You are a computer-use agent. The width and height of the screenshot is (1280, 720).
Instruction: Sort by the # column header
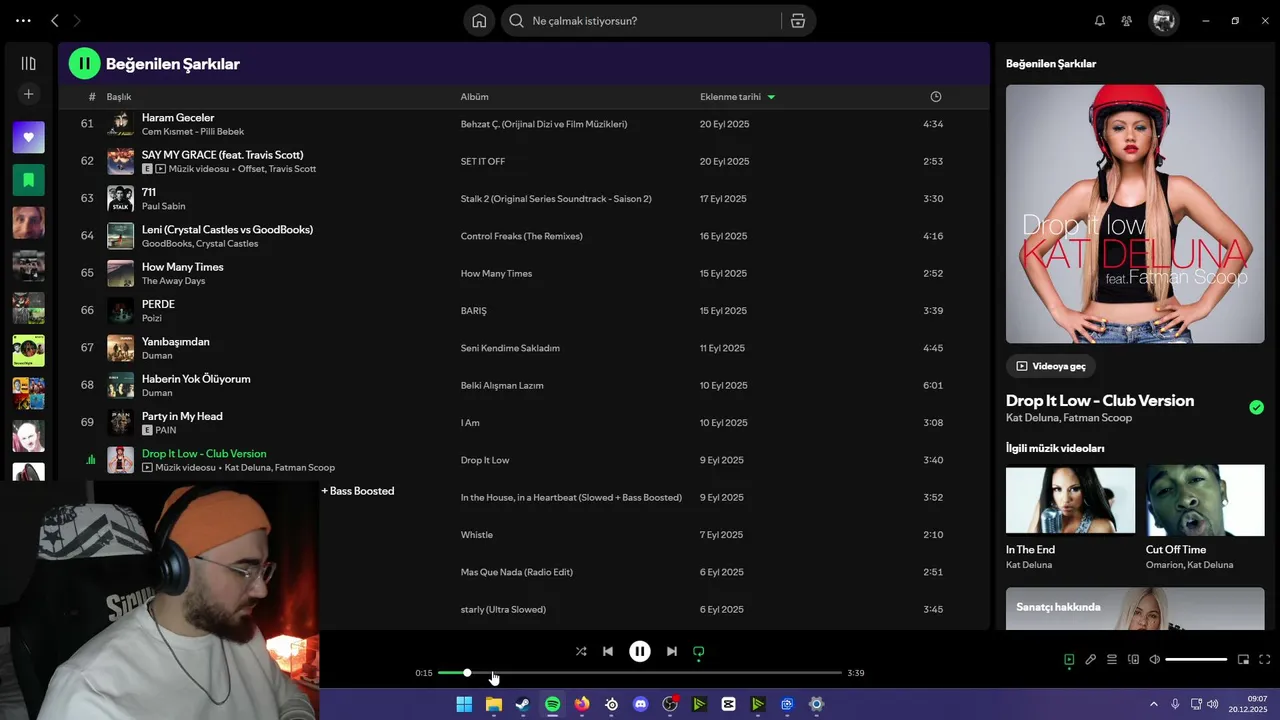point(92,97)
